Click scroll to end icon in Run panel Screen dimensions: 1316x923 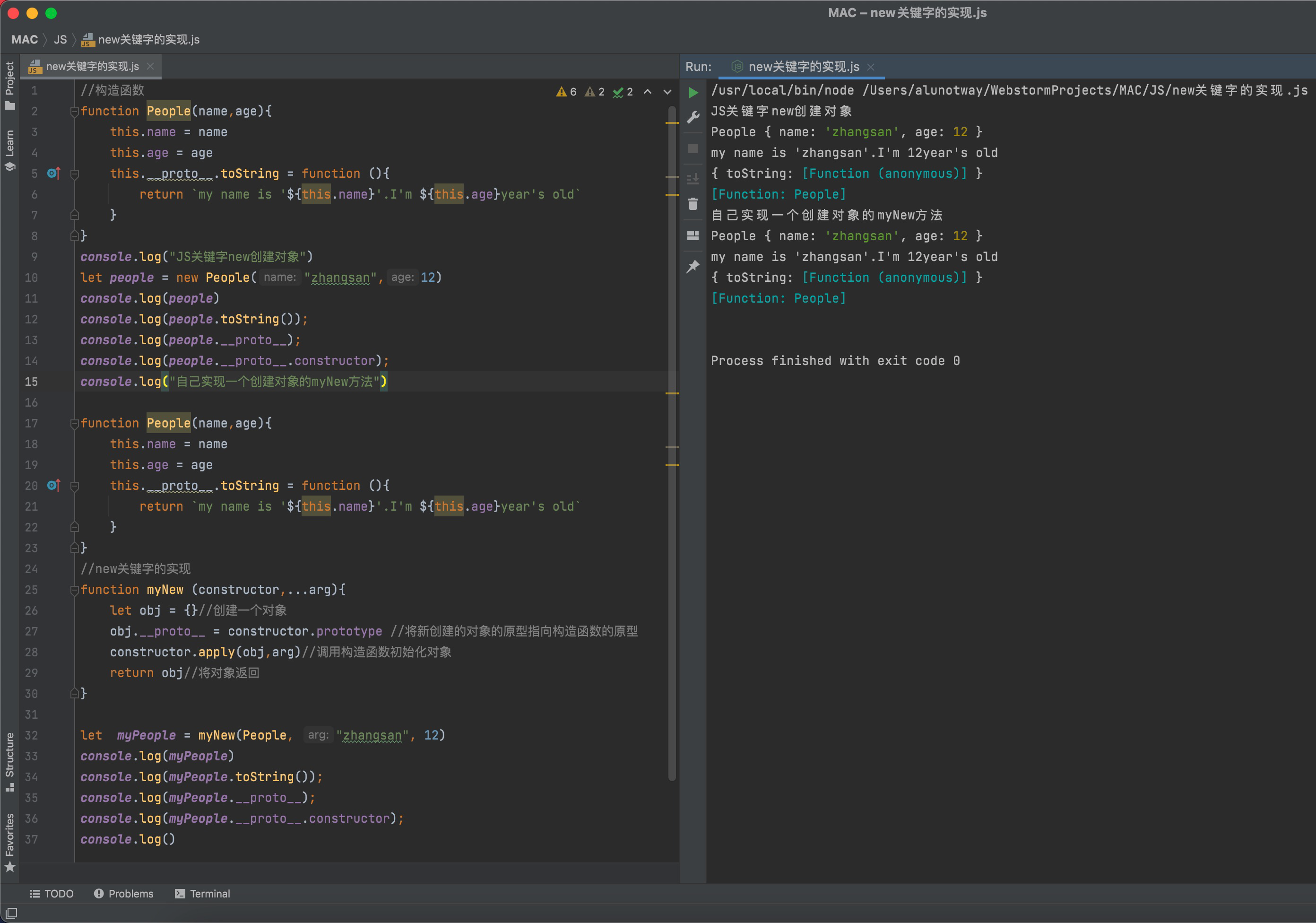click(693, 179)
